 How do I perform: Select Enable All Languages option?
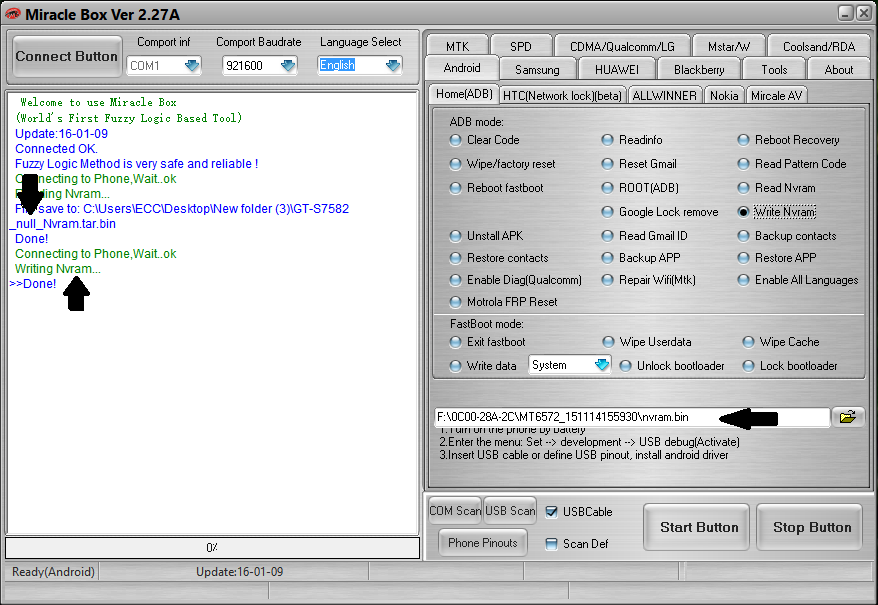tap(743, 280)
